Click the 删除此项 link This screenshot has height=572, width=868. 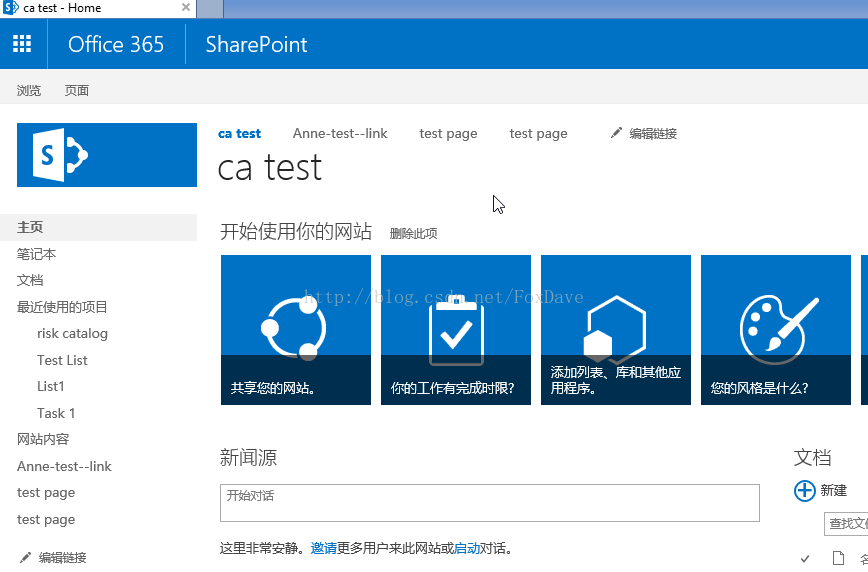click(414, 234)
